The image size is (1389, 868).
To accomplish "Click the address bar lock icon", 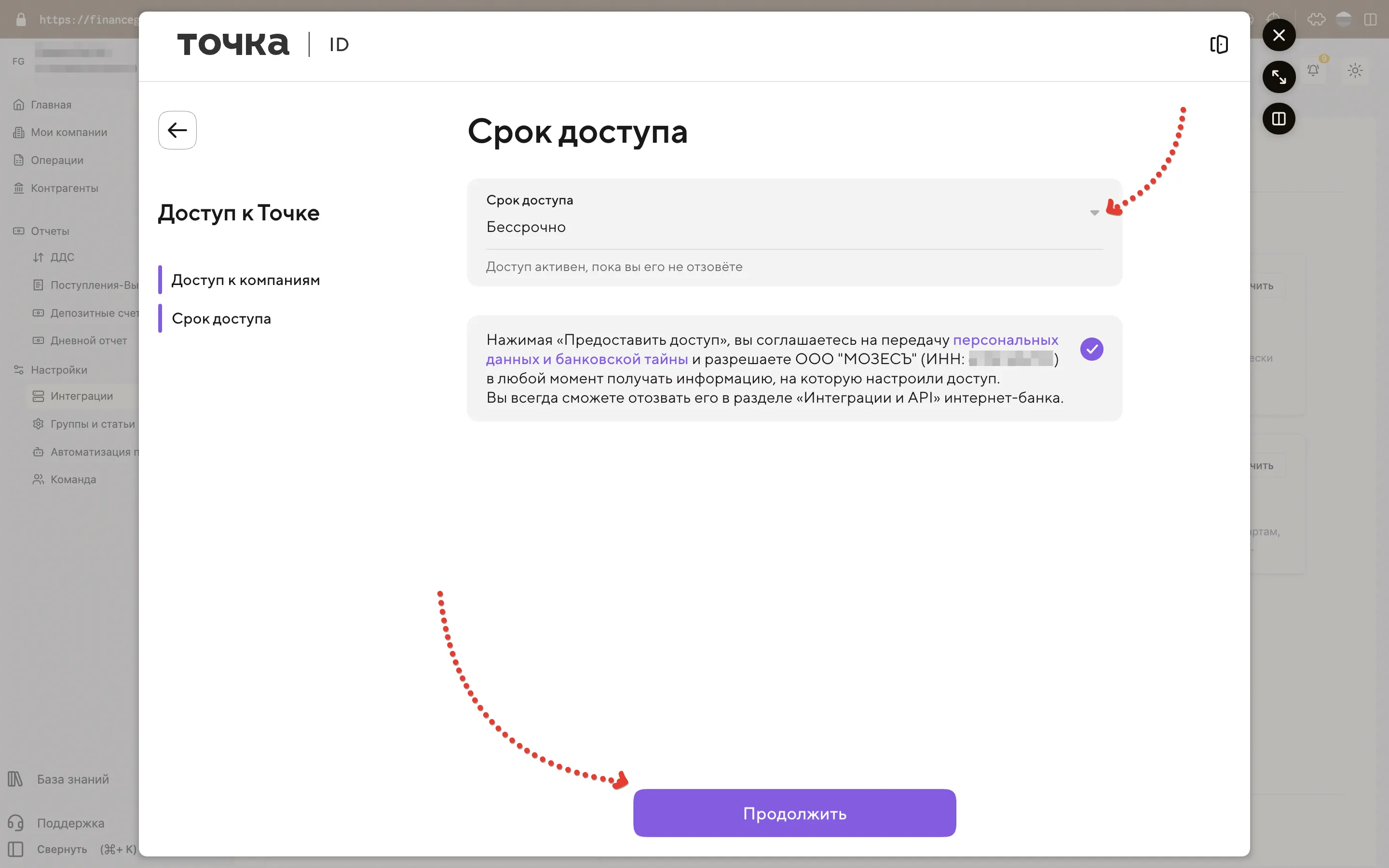I will click(21, 19).
